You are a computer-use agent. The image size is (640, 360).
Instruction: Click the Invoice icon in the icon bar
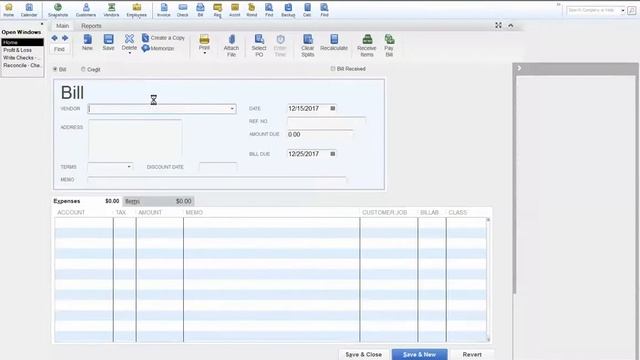click(164, 10)
